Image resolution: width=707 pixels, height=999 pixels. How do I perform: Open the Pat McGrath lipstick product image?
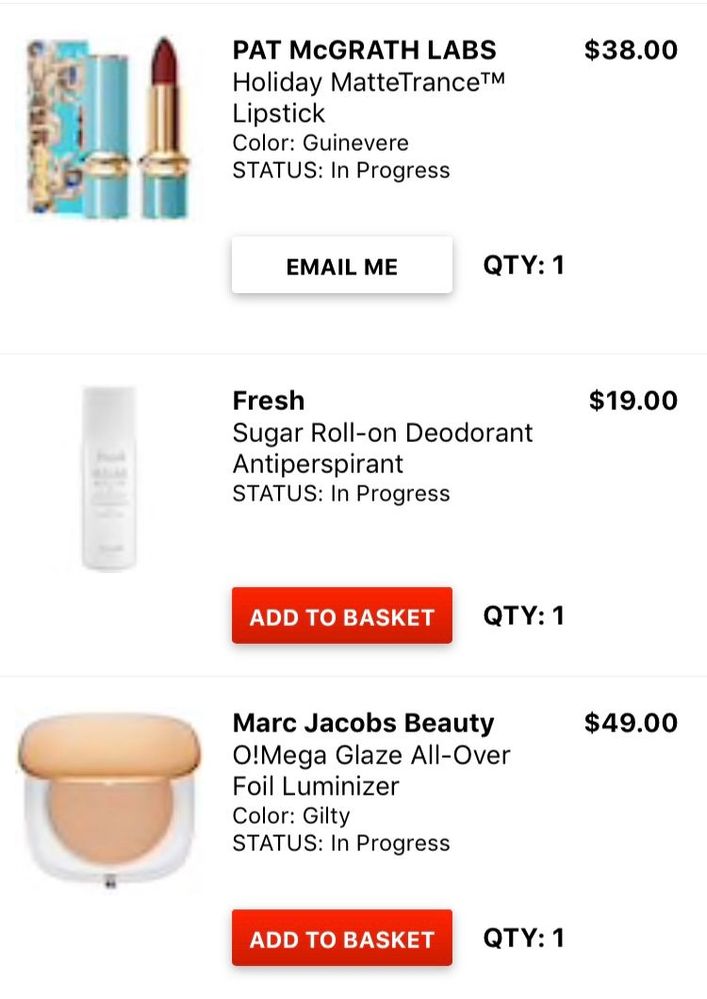pos(109,128)
